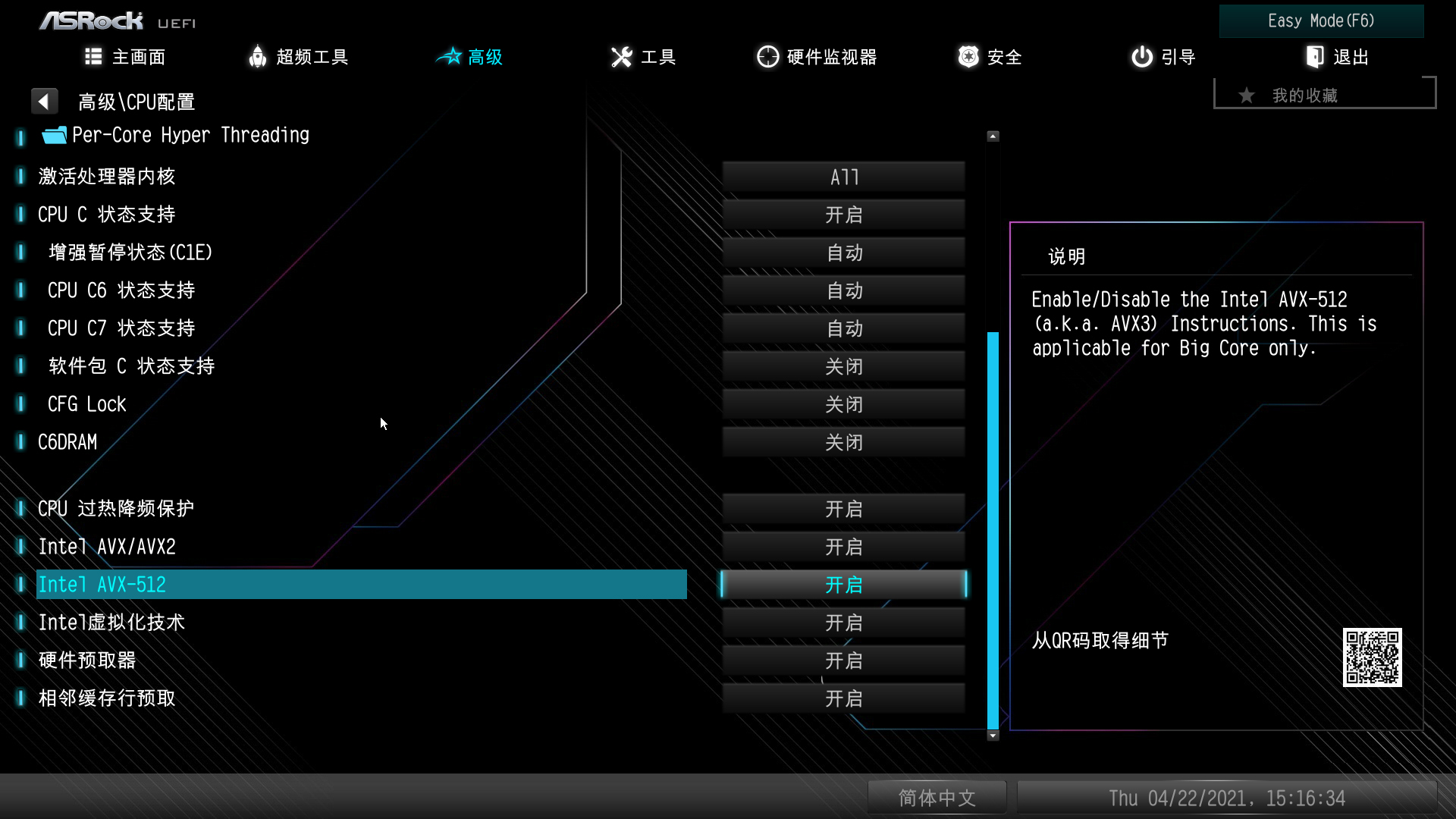1456x819 pixels.
Task: Click the 退出 door icon
Action: (1315, 57)
